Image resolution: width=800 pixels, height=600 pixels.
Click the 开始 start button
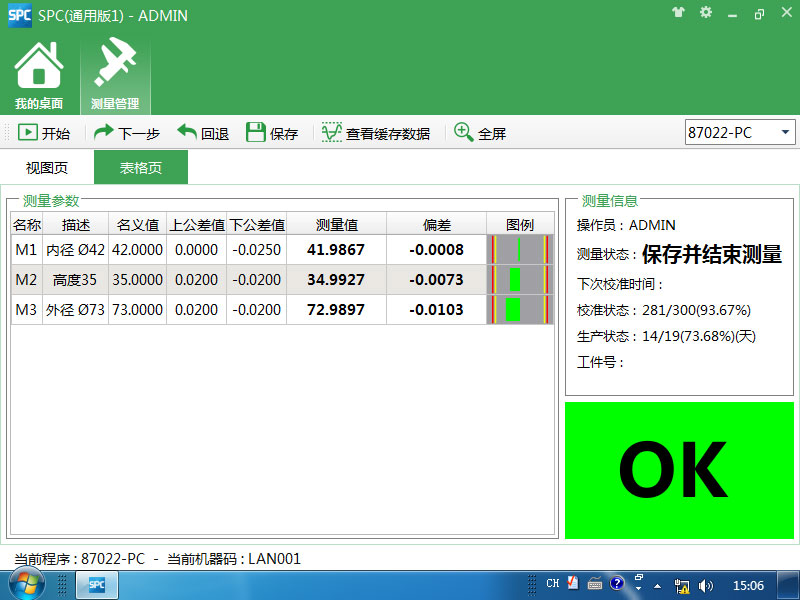(44, 133)
